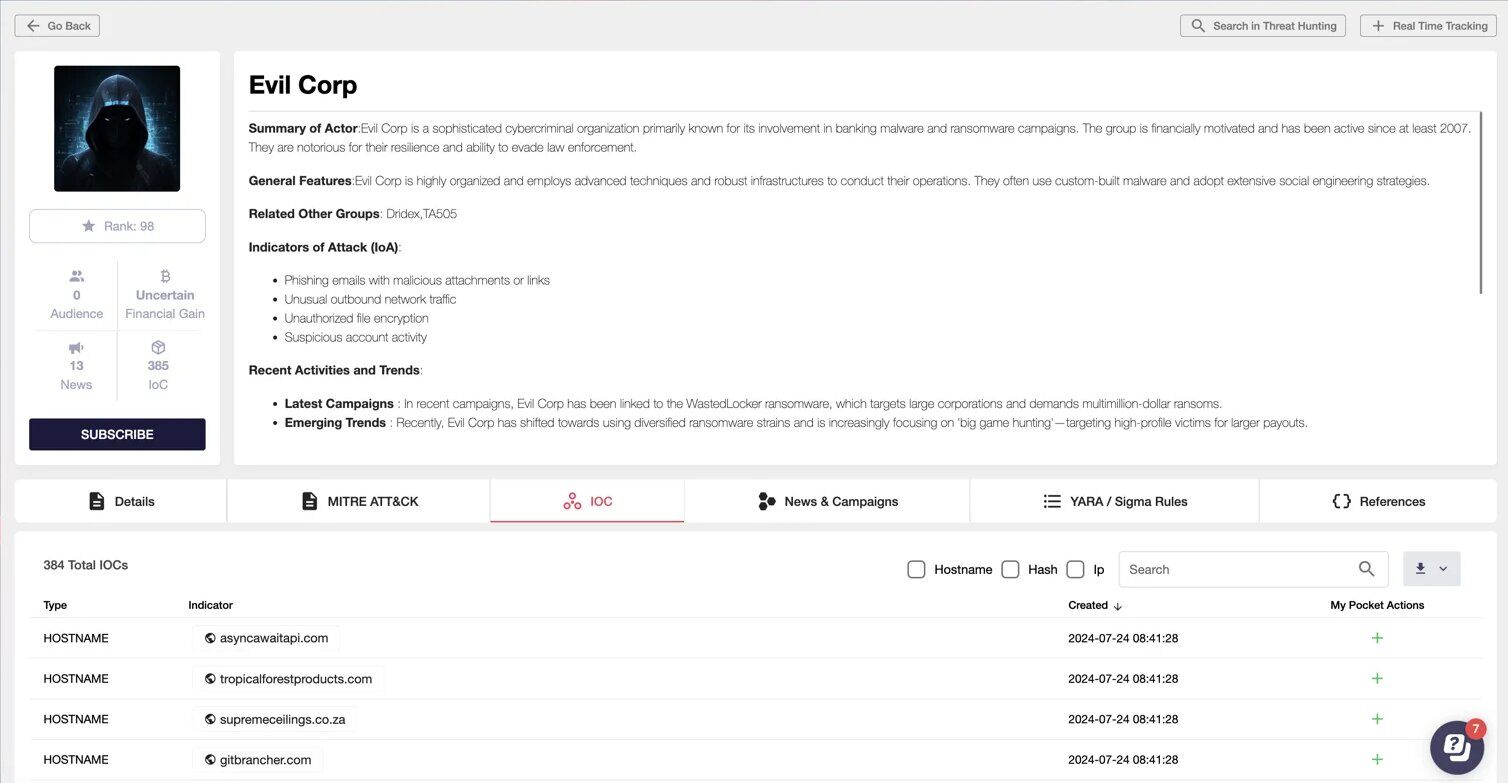This screenshot has height=783, width=1508.
Task: Click the green plus for asyncawaitapi.com
Action: [1376, 638]
